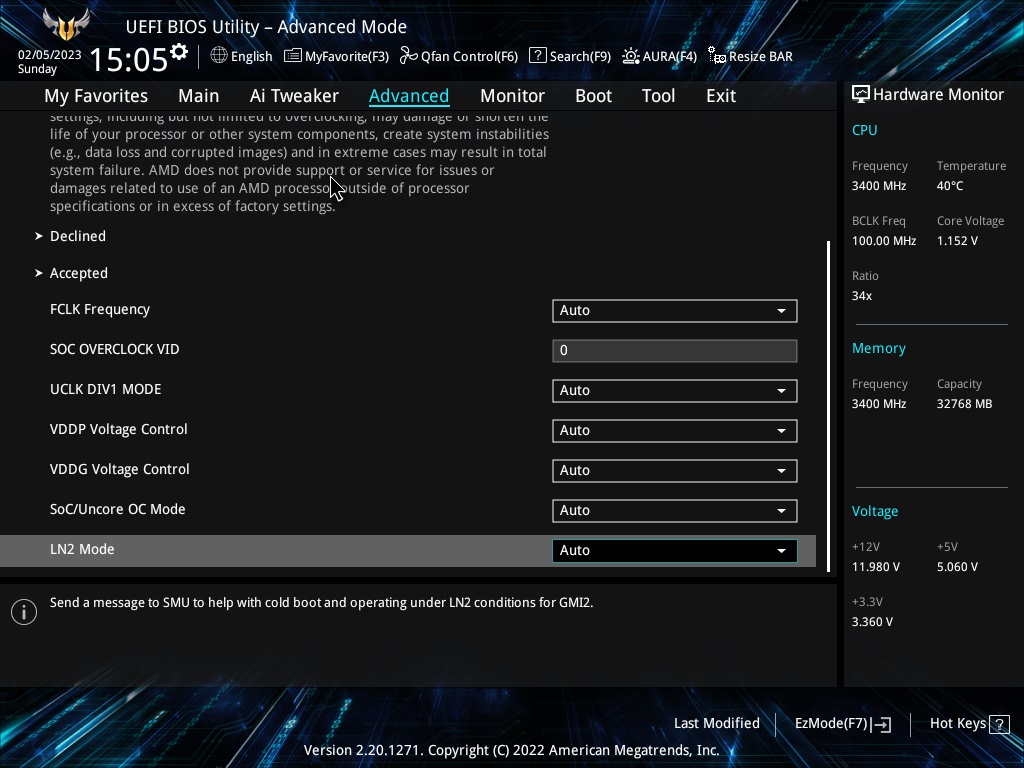Image resolution: width=1024 pixels, height=768 pixels.
Task: Click the Ratio 34x value
Action: 861,296
